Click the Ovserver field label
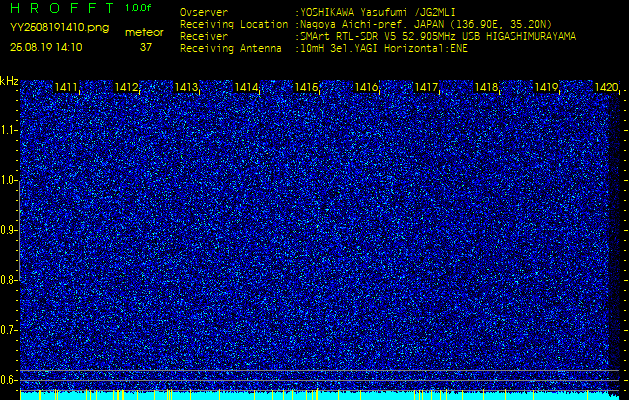 tap(204, 12)
